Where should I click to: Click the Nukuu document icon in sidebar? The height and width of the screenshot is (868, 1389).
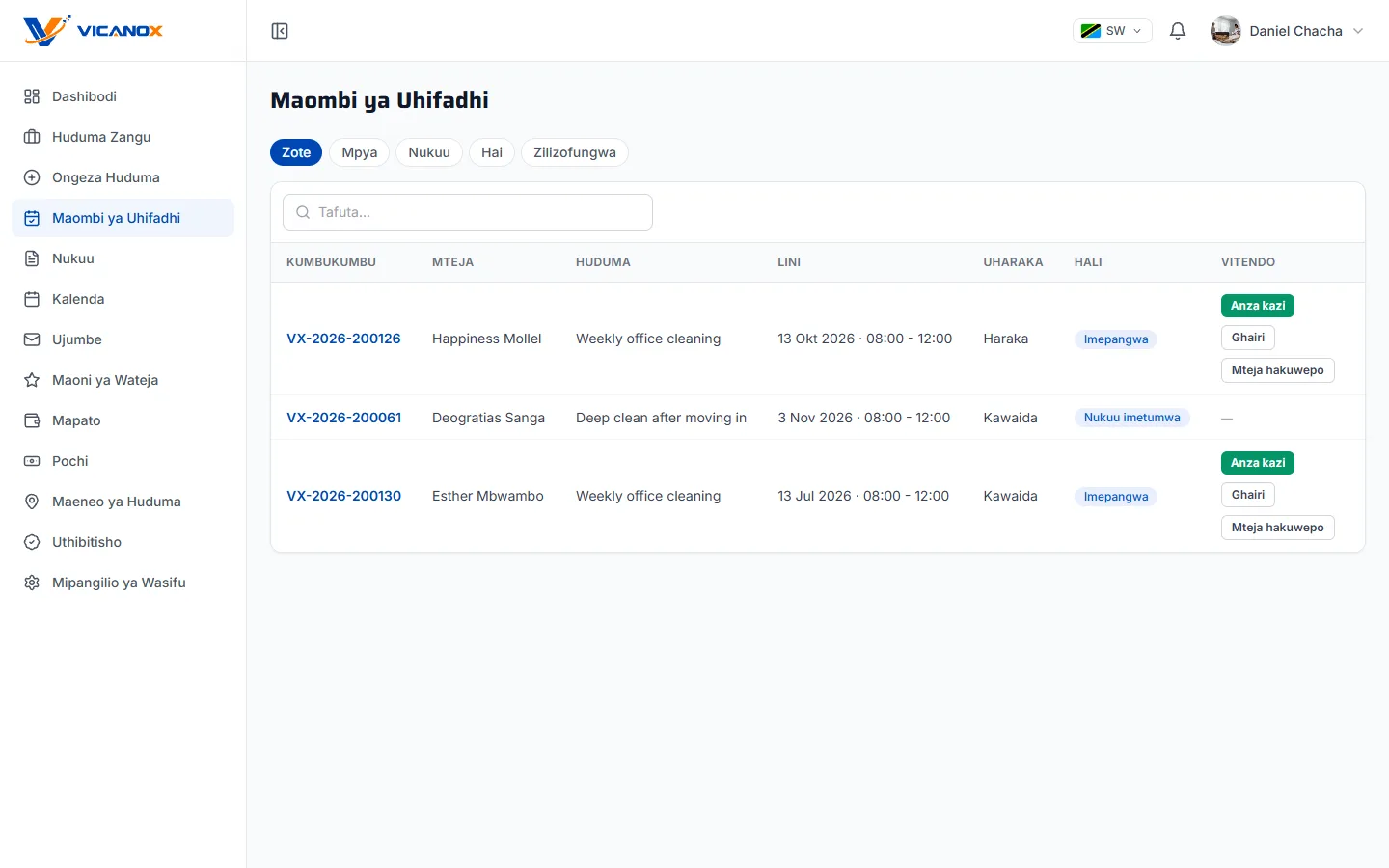(x=32, y=258)
